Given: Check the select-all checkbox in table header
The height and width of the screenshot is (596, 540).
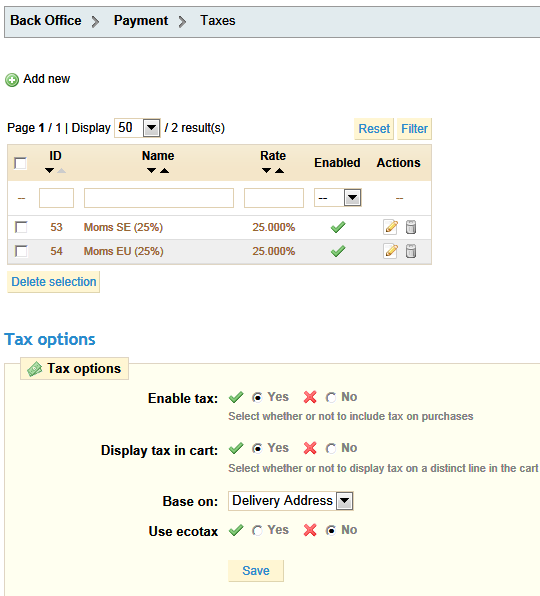Looking at the screenshot, I should (21, 163).
